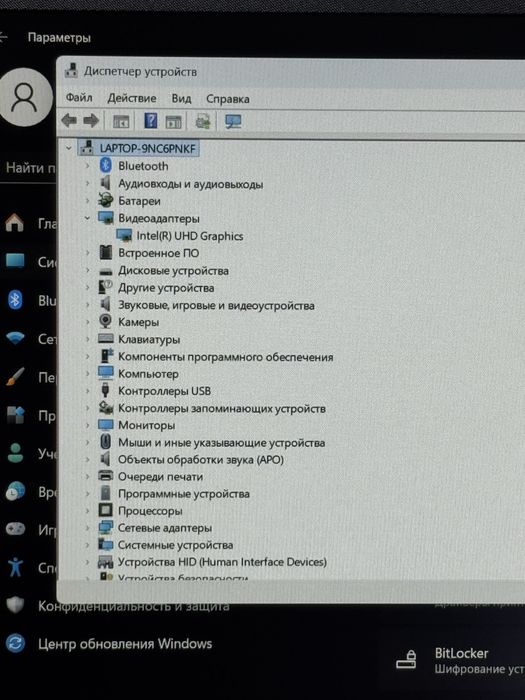Select Intel(R) UHD Graphics device
The width and height of the screenshot is (525, 700).
click(190, 236)
